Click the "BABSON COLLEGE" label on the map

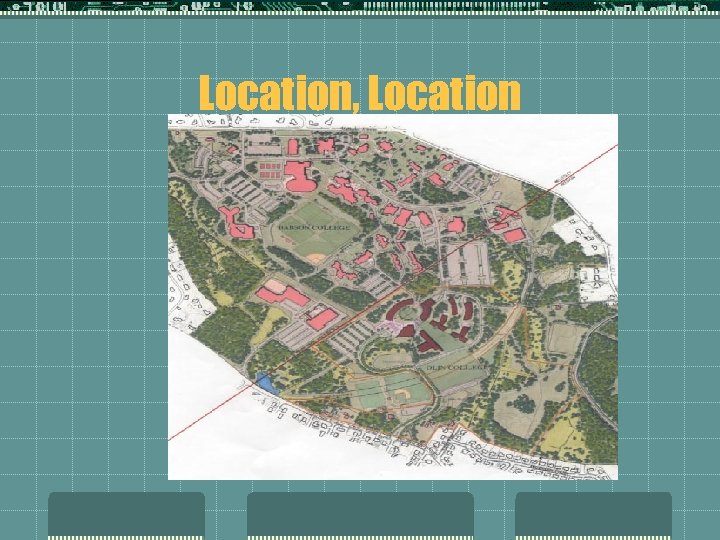314,228
